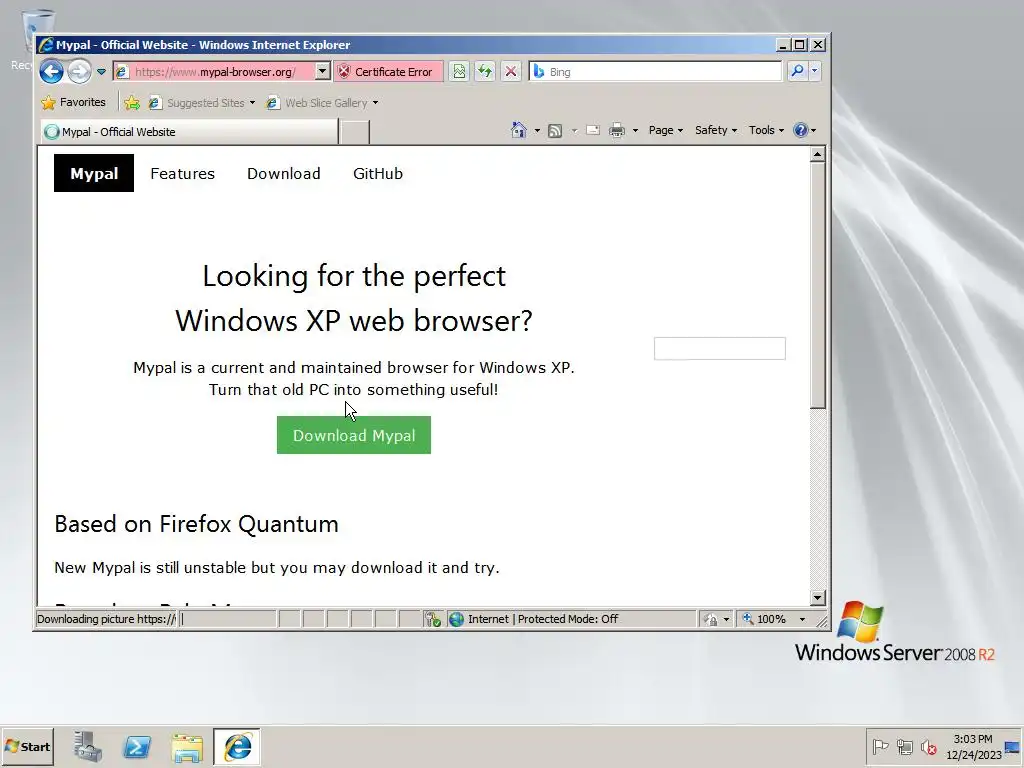Viewport: 1024px width, 768px height.
Task: Open the Download nav link
Action: tap(283, 174)
